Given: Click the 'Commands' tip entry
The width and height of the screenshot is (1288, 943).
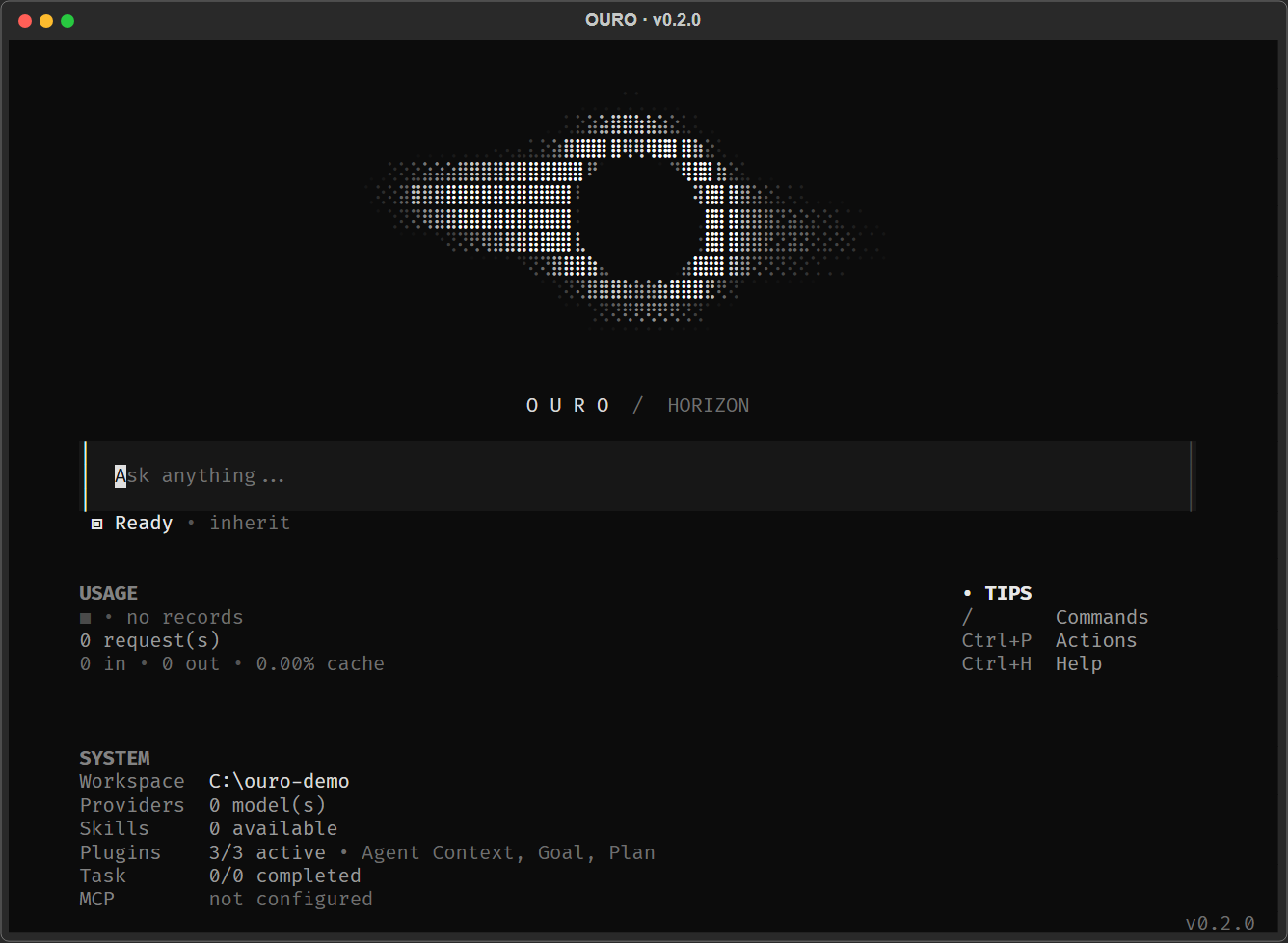Looking at the screenshot, I should coord(1102,617).
